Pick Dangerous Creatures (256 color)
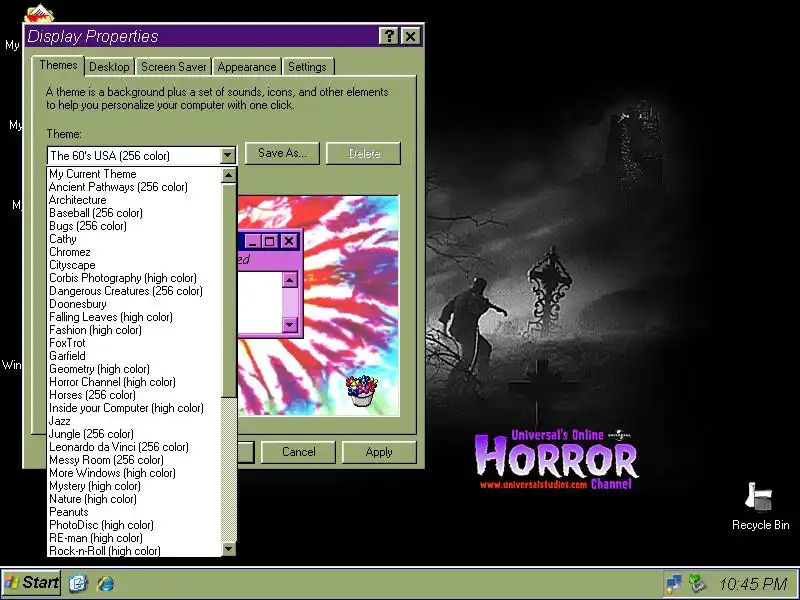800x600 pixels. (x=134, y=291)
